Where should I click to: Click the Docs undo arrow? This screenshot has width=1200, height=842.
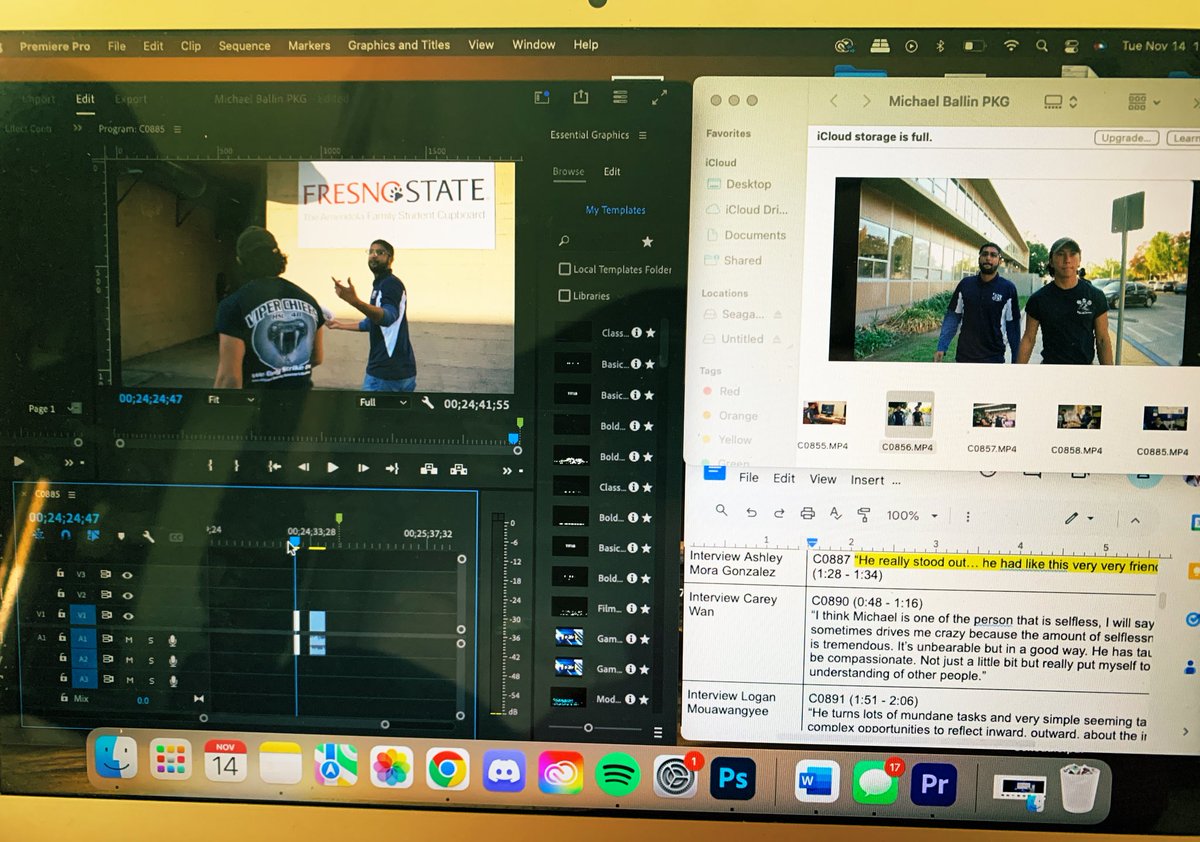pyautogui.click(x=751, y=513)
